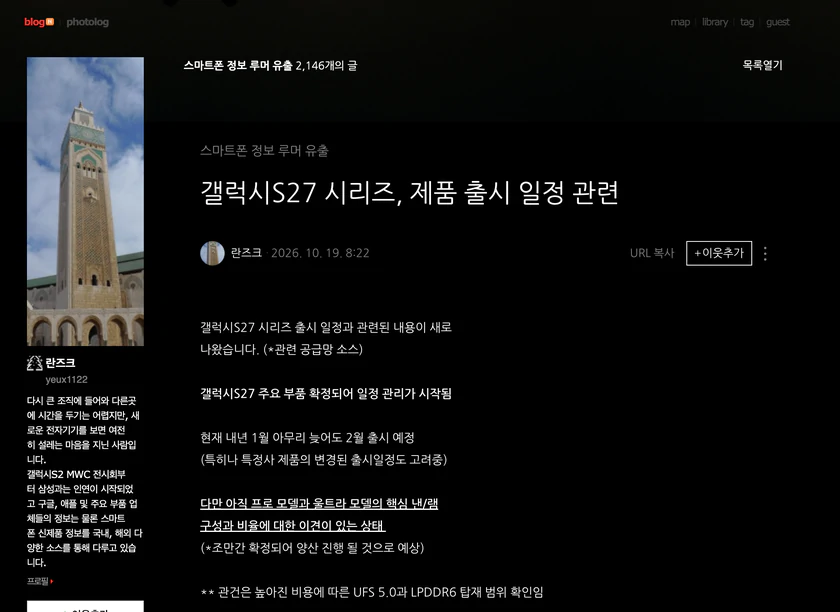Open the more options three-dot menu
Image resolution: width=840 pixels, height=612 pixels.
(x=765, y=253)
